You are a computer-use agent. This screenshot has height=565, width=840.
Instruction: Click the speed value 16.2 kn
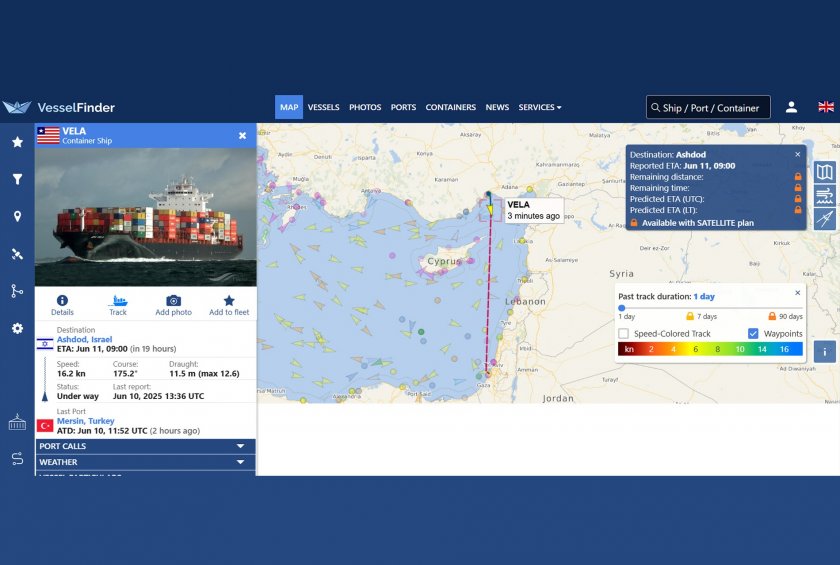tap(71, 373)
